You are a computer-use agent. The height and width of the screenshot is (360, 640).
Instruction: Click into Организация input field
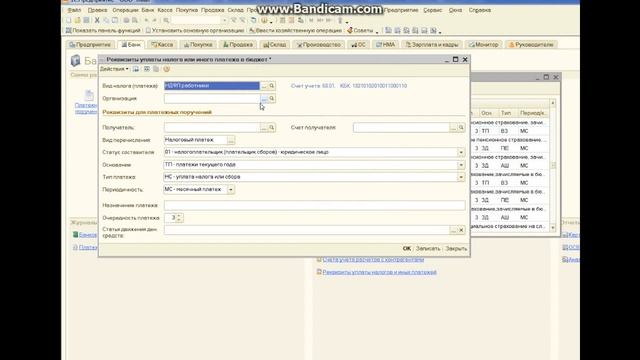(212, 98)
